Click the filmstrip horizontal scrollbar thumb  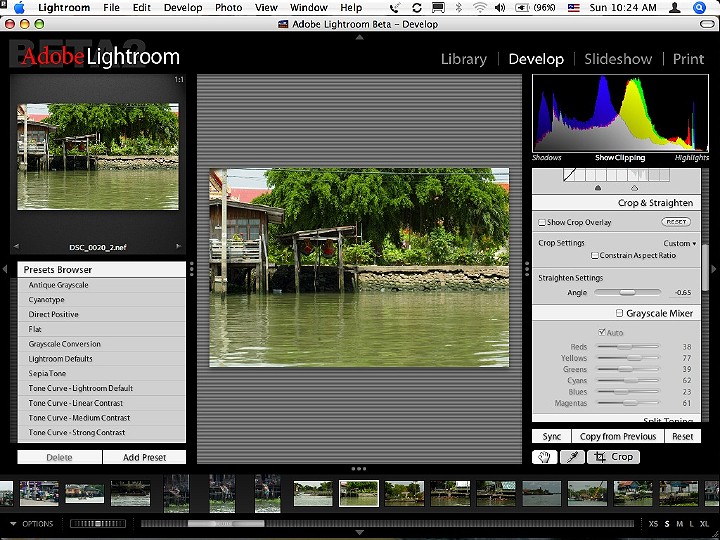[226, 523]
